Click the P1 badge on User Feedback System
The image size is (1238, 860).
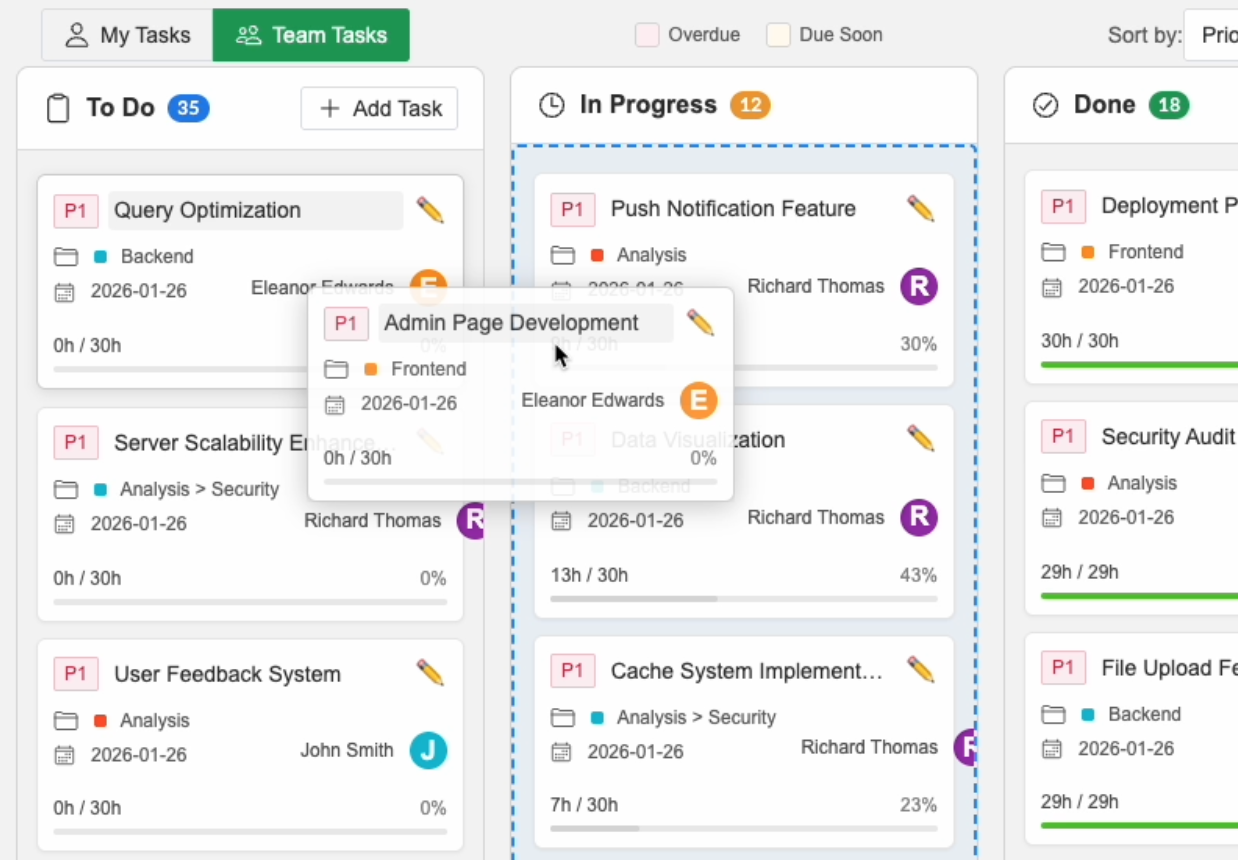coord(76,674)
